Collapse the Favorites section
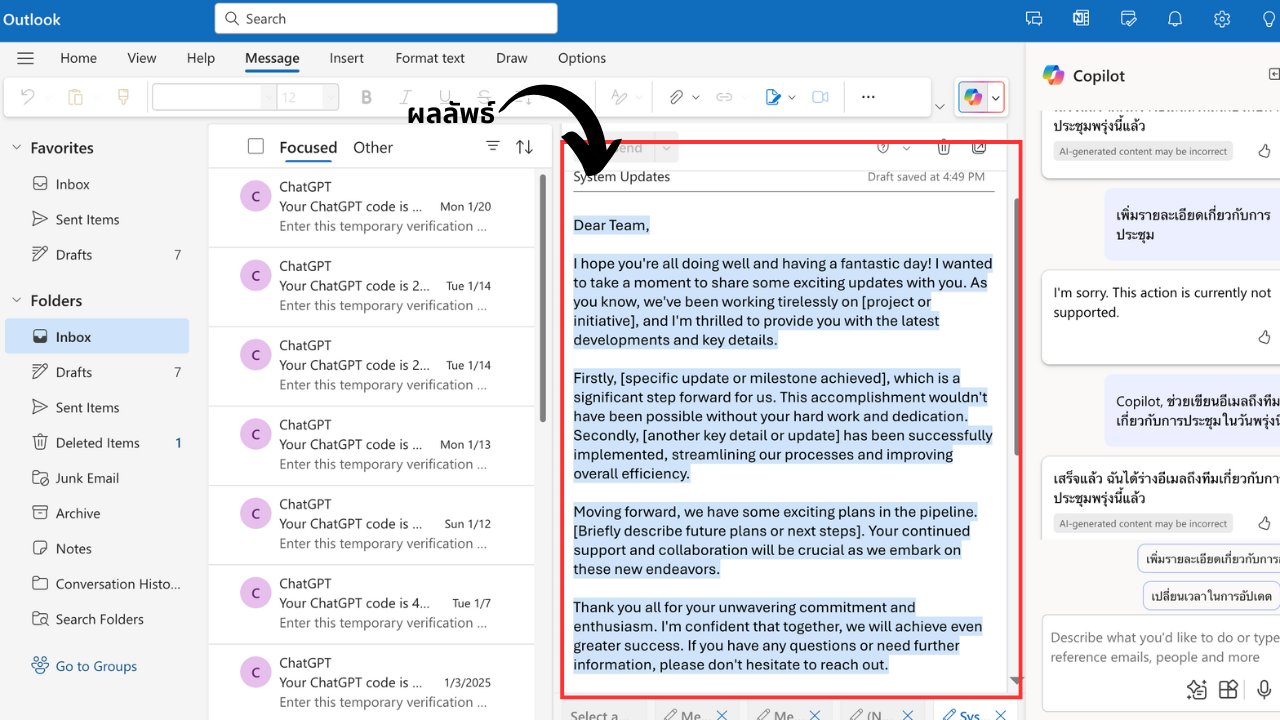The width and height of the screenshot is (1280, 720). (x=16, y=148)
